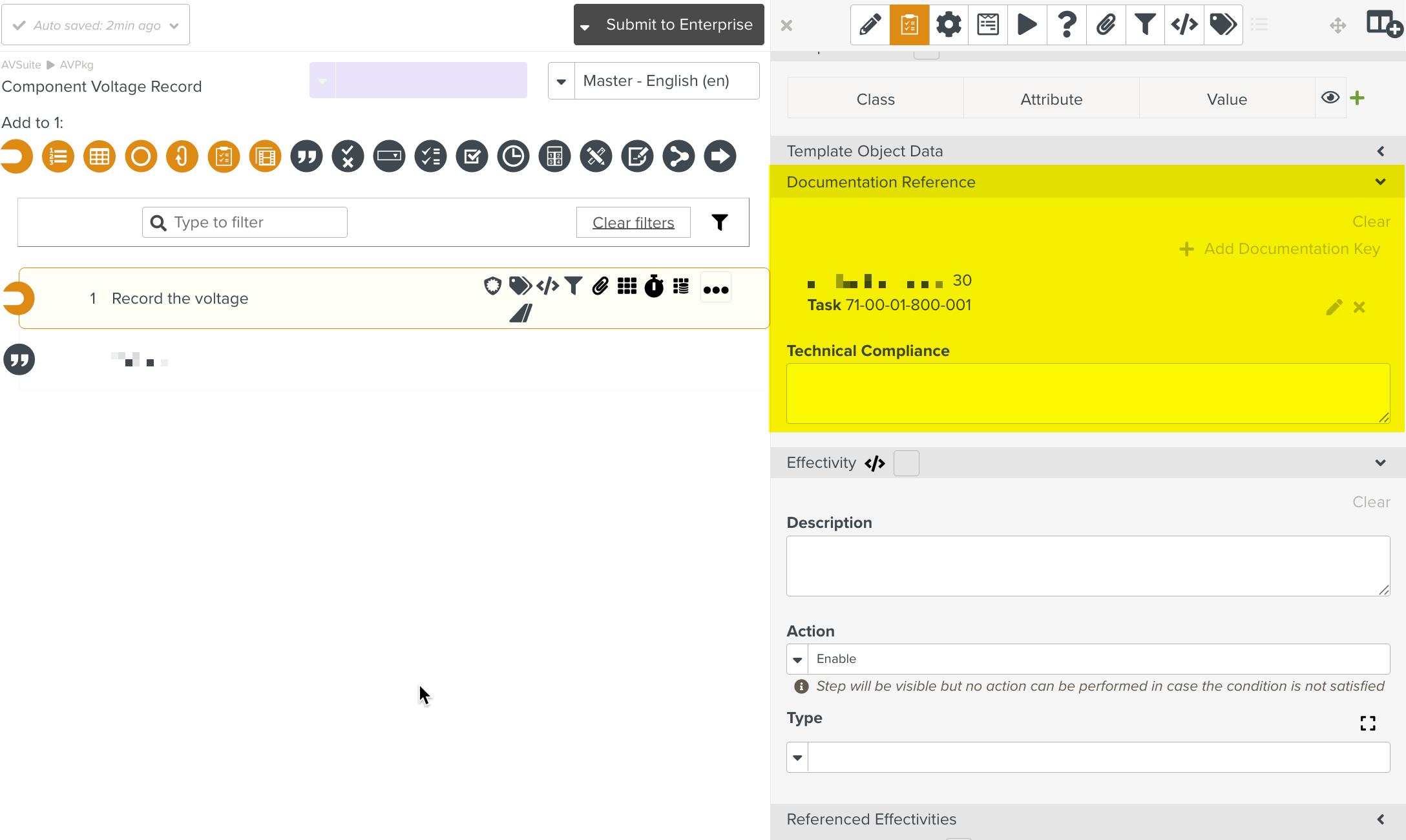Toggle the eye visibility icon
Image resolution: width=1406 pixels, height=840 pixels.
(x=1330, y=98)
